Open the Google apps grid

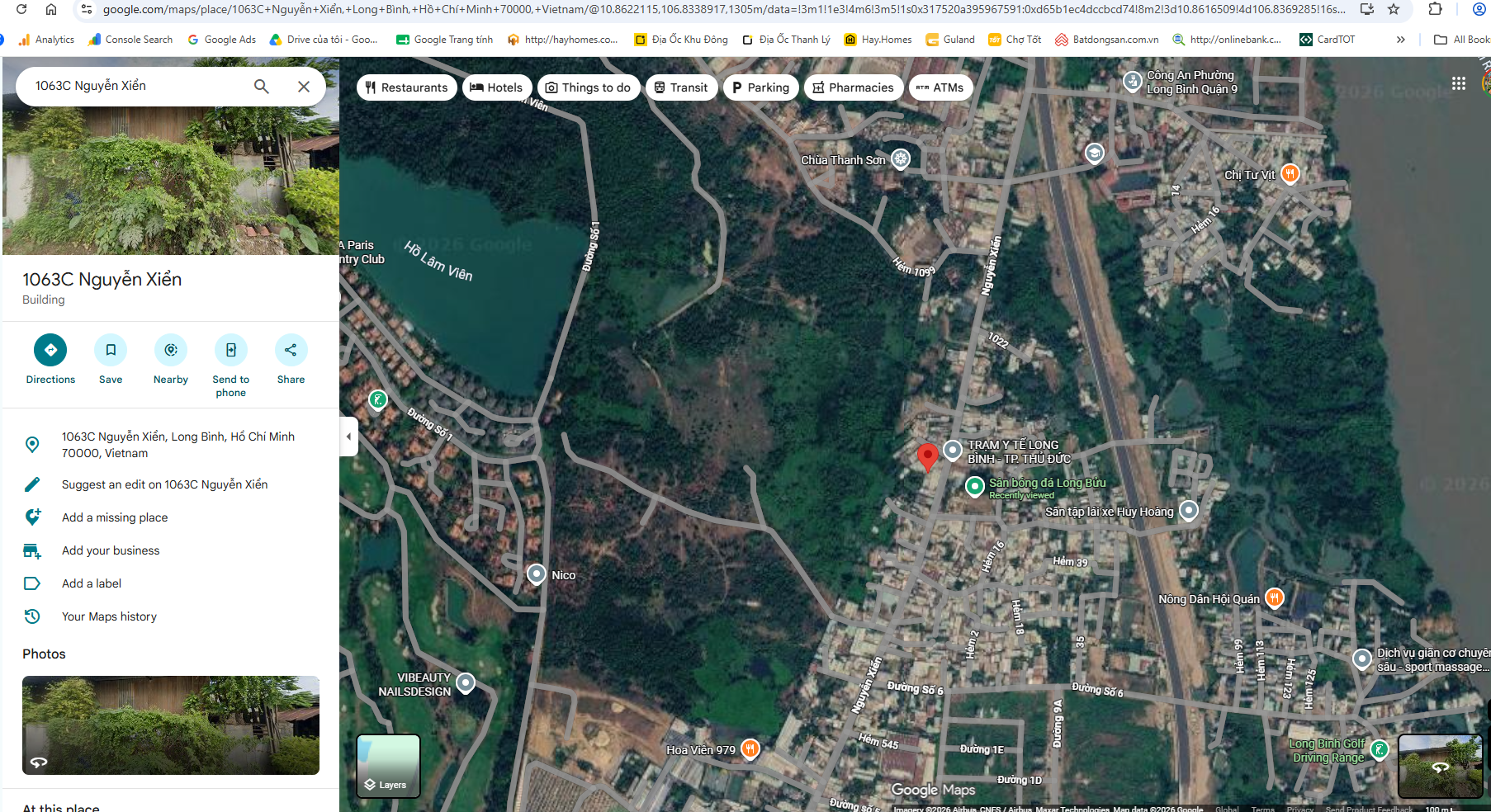click(x=1459, y=83)
